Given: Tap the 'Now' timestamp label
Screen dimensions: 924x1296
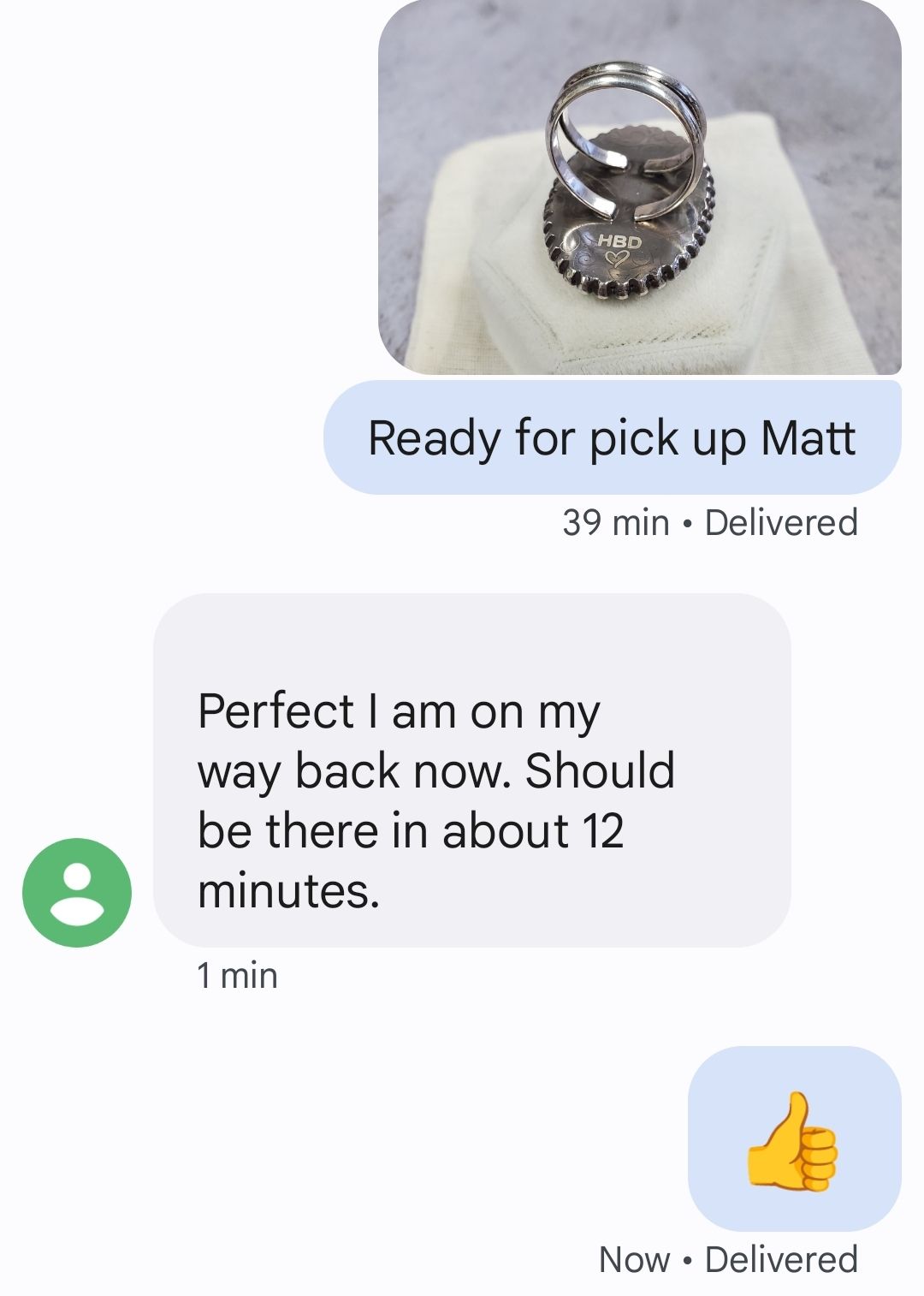Looking at the screenshot, I should coord(635,1259).
